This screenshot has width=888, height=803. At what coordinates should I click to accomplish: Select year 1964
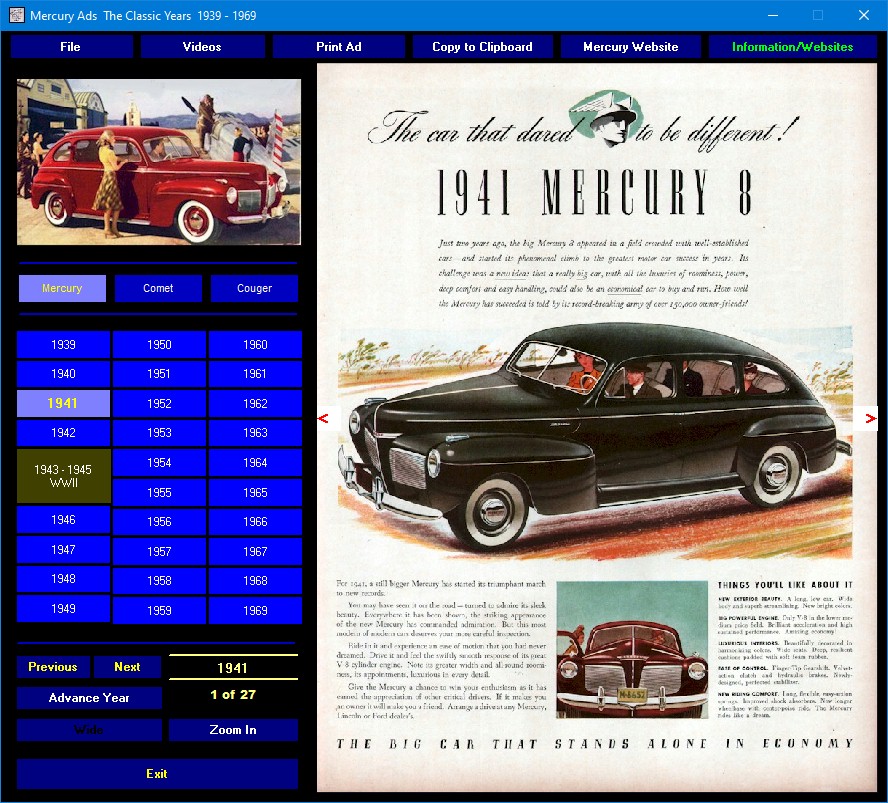tap(255, 463)
